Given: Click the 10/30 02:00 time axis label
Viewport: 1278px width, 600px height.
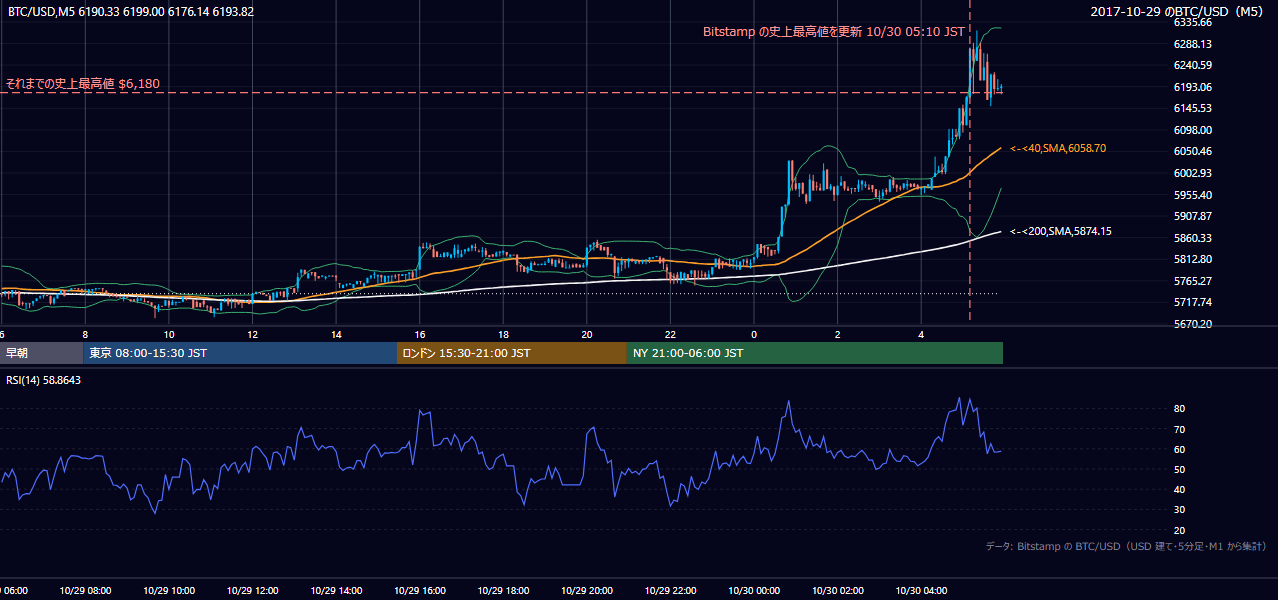Looking at the screenshot, I should pyautogui.click(x=838, y=591).
